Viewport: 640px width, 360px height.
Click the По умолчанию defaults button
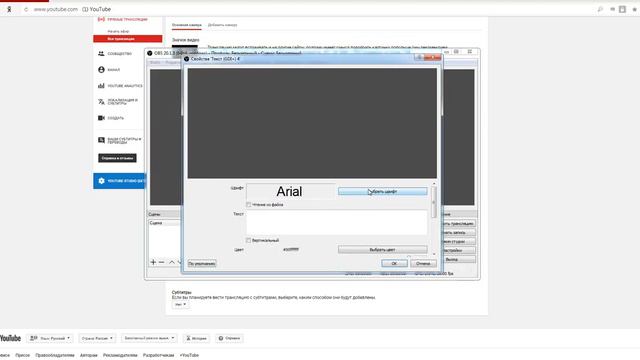(202, 263)
